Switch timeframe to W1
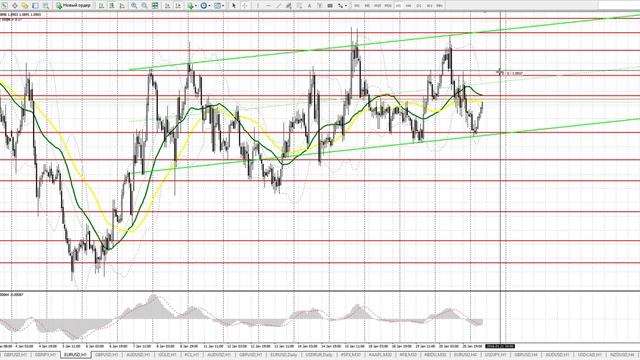Viewport: 640px width, 360px height. tap(429, 6)
